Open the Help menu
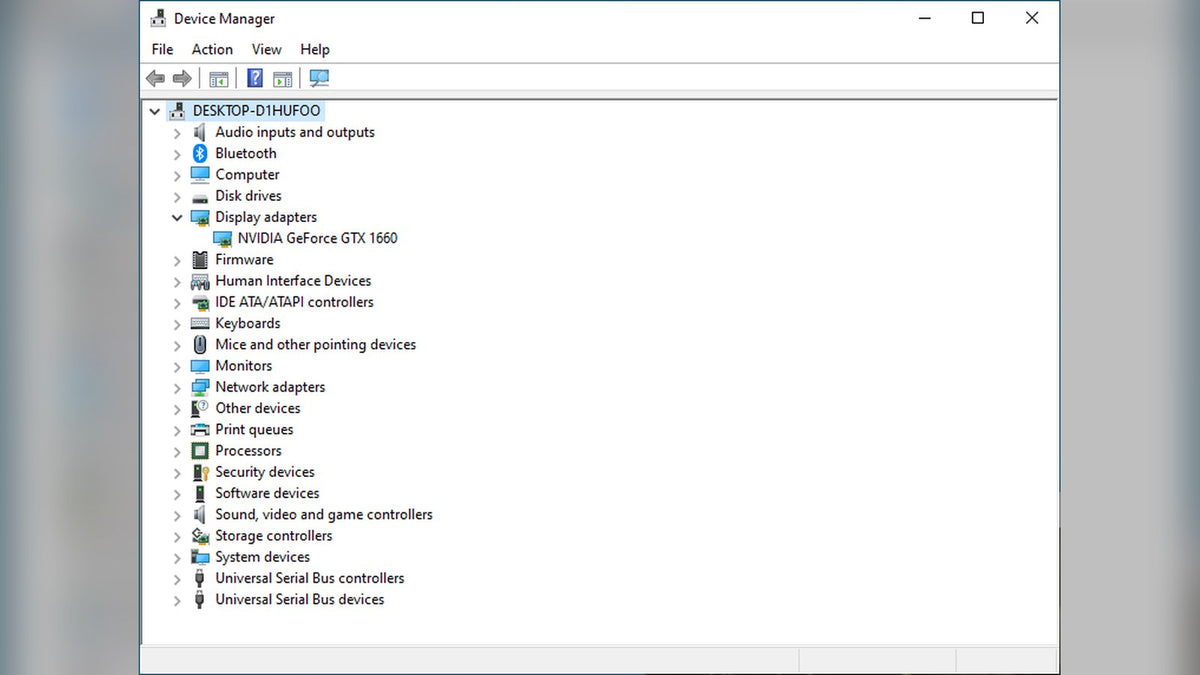1200x675 pixels. tap(315, 49)
